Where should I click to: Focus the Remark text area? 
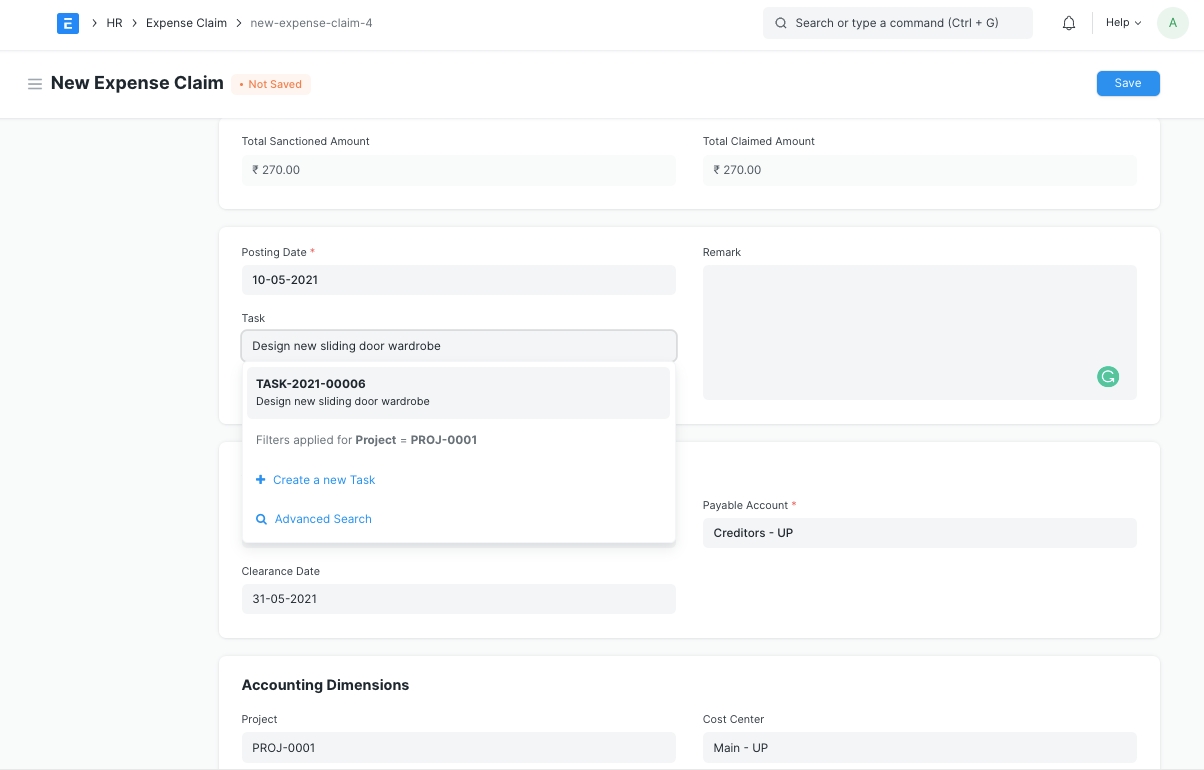(x=919, y=320)
